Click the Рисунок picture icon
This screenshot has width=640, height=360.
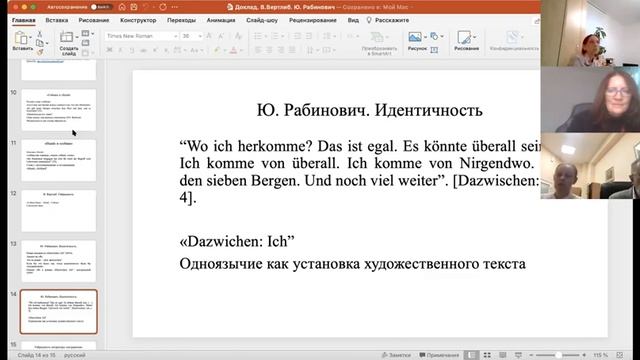tap(415, 37)
